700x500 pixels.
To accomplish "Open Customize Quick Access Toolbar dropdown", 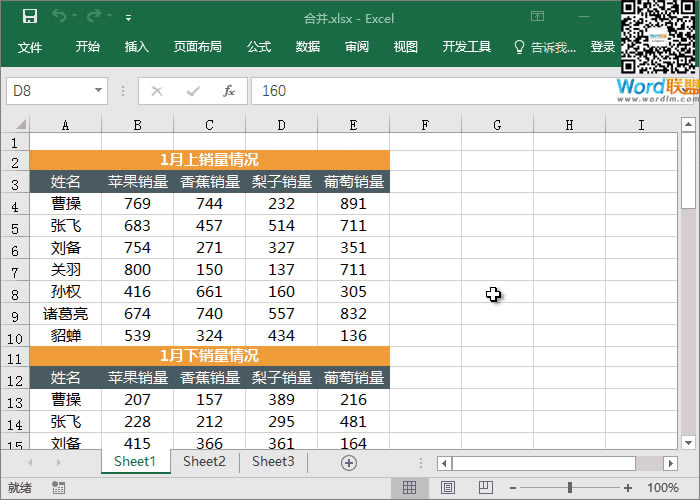I will tap(129, 18).
